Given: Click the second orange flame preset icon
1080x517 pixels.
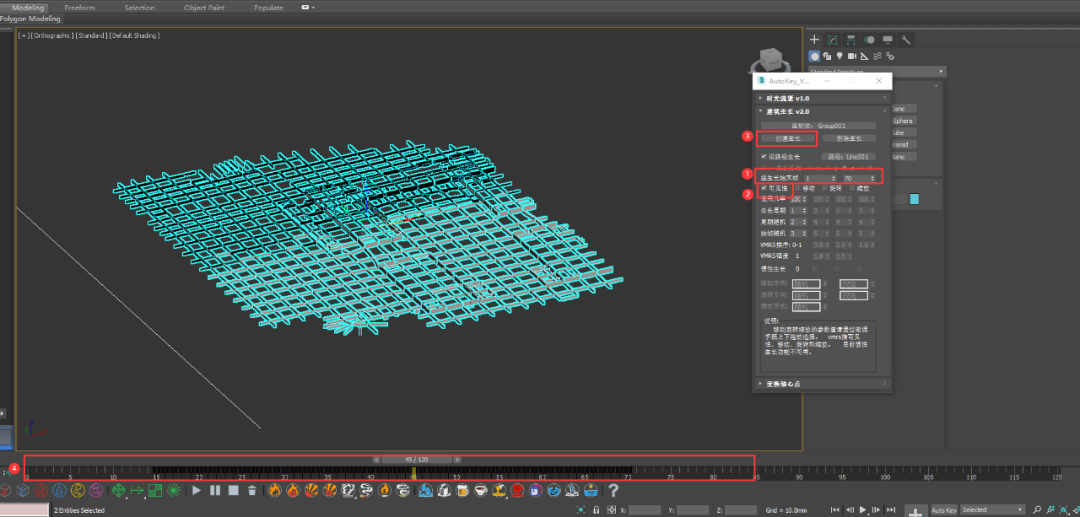Looking at the screenshot, I should click(293, 490).
